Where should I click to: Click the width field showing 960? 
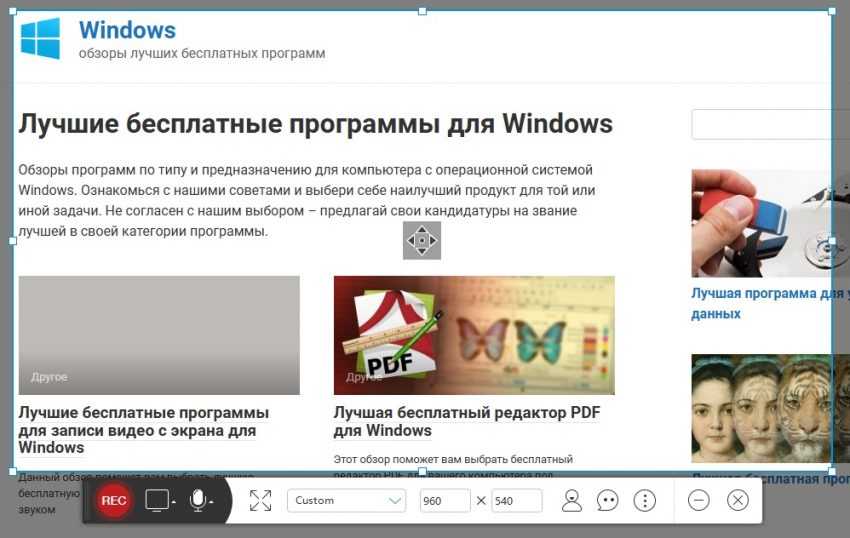[x=444, y=501]
